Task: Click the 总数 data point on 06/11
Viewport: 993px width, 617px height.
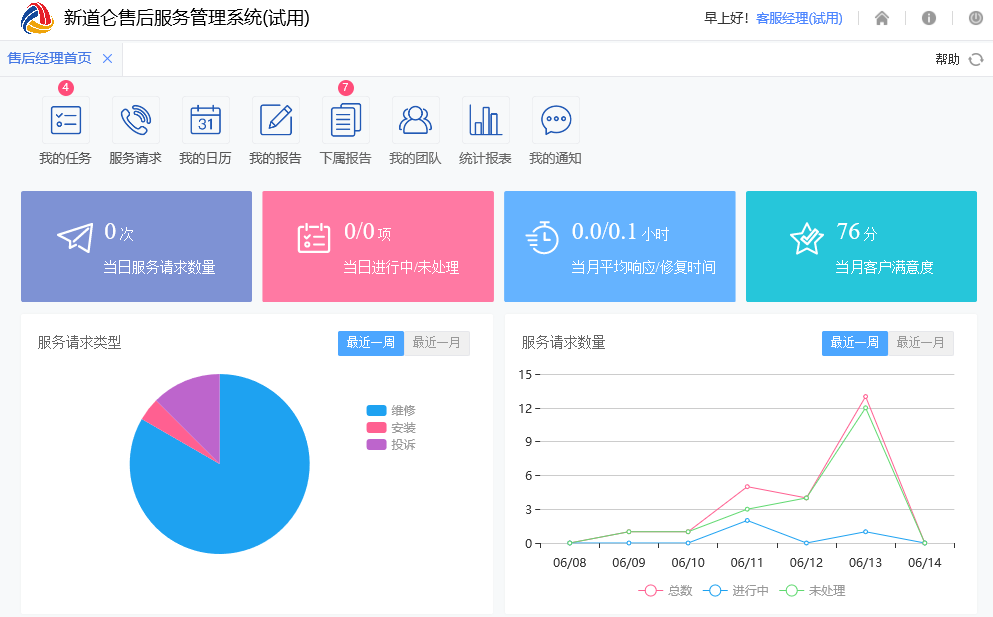Action: coord(747,487)
